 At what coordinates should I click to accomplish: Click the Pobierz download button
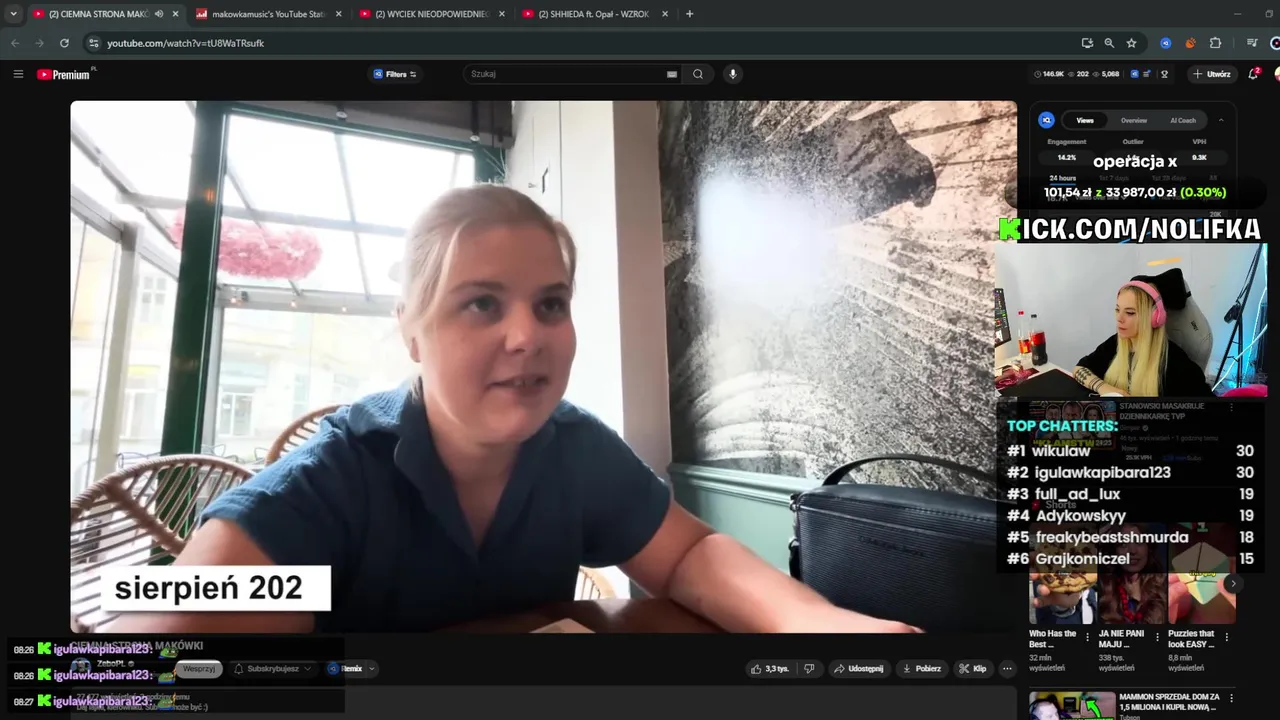click(x=921, y=668)
